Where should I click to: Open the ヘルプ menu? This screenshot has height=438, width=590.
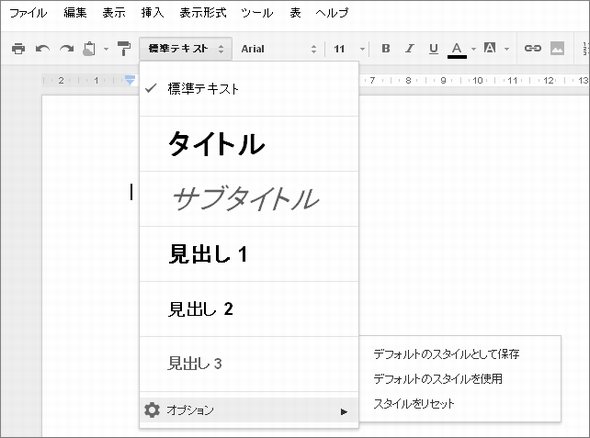[x=332, y=13]
